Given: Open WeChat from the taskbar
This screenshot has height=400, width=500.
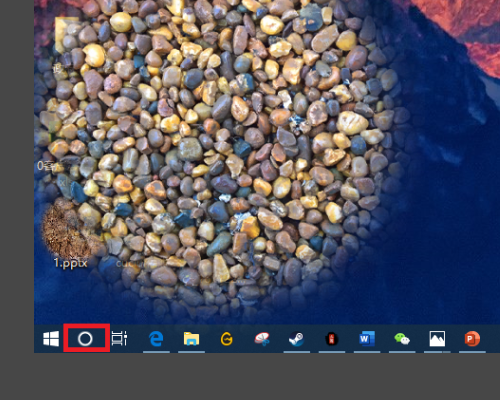Looking at the screenshot, I should [402, 339].
